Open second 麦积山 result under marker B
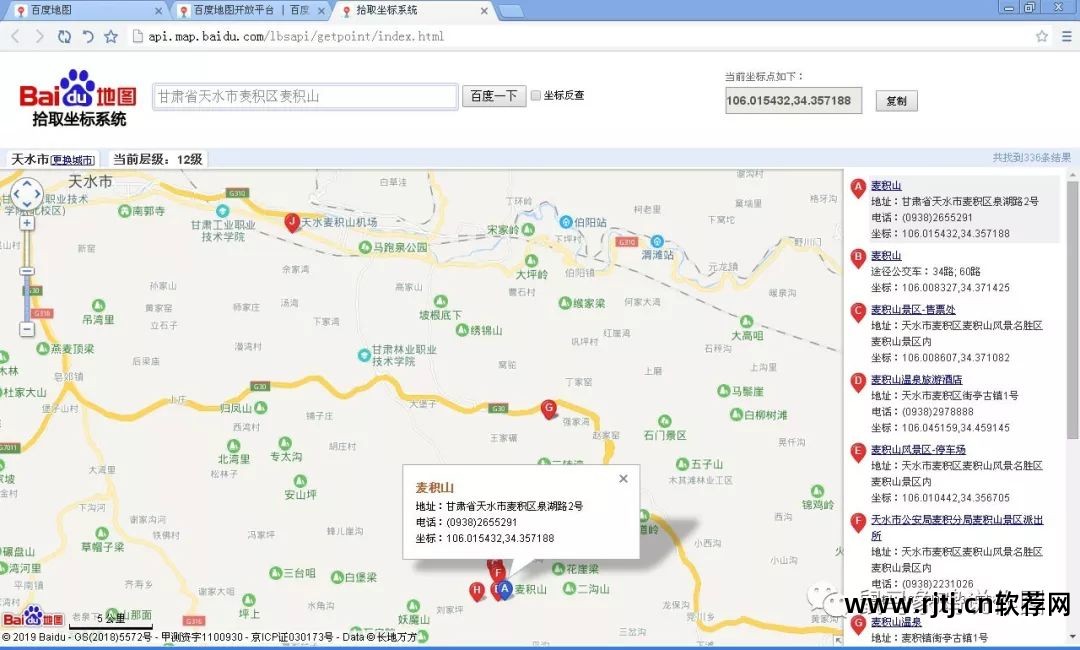 point(886,255)
